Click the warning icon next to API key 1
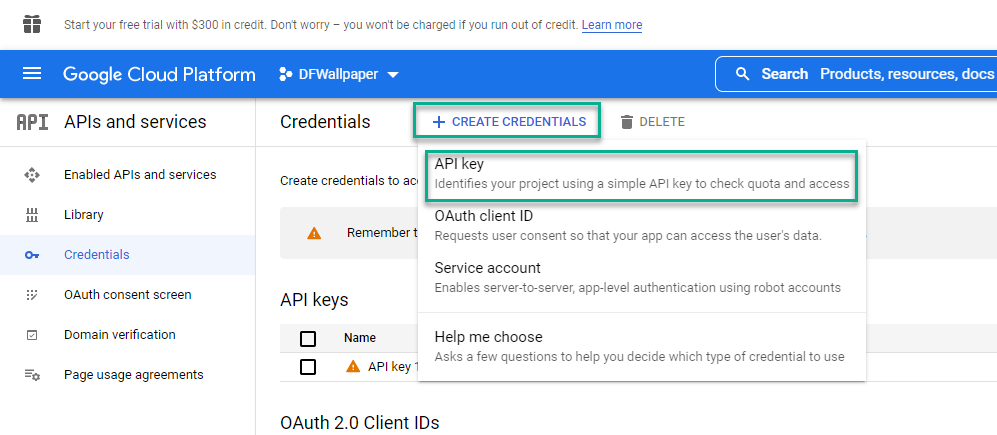997x435 pixels. [353, 367]
